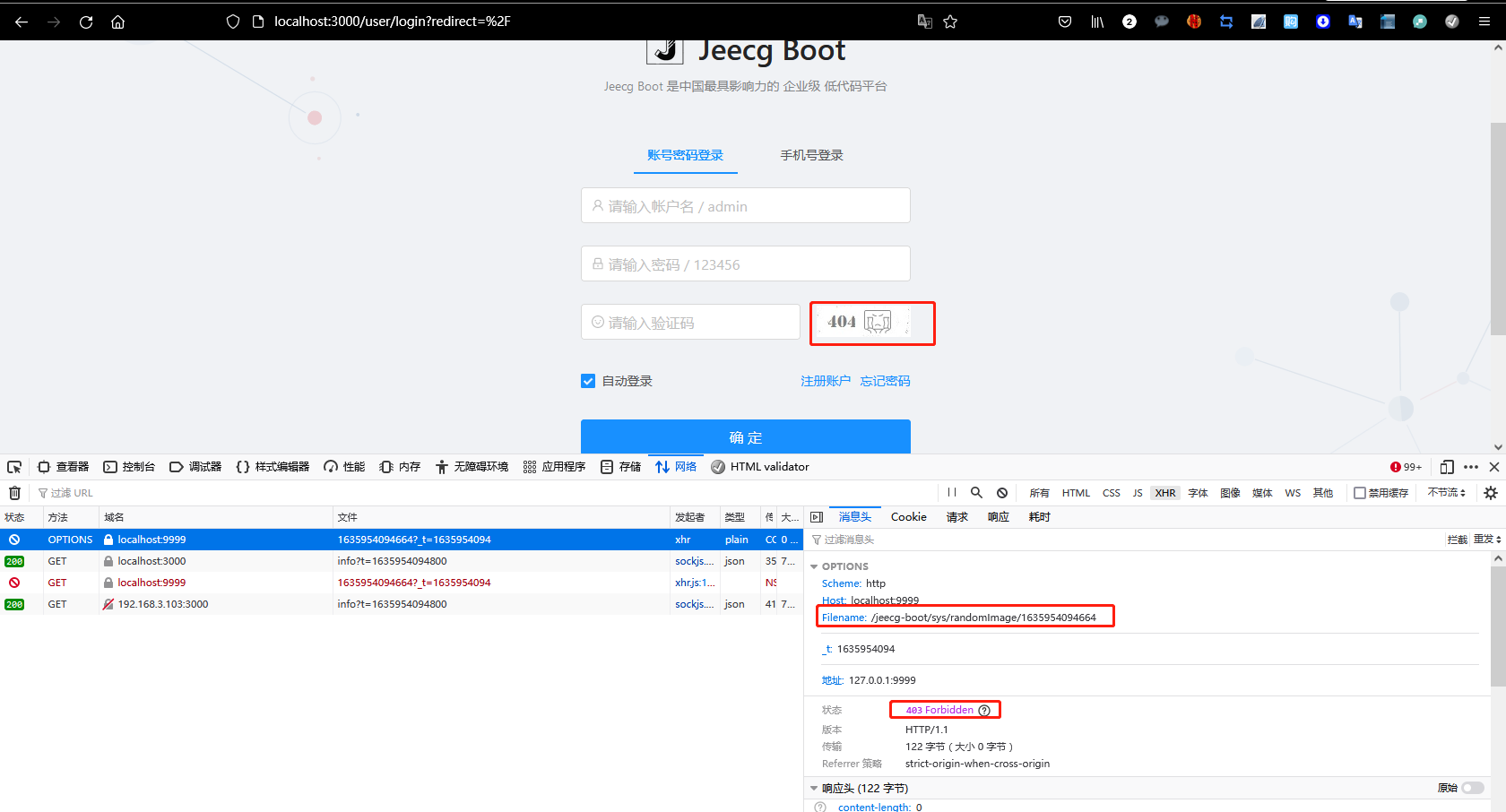Open the 忘记密码 forgot password link
Viewport: 1506px width, 812px height.
[x=885, y=380]
